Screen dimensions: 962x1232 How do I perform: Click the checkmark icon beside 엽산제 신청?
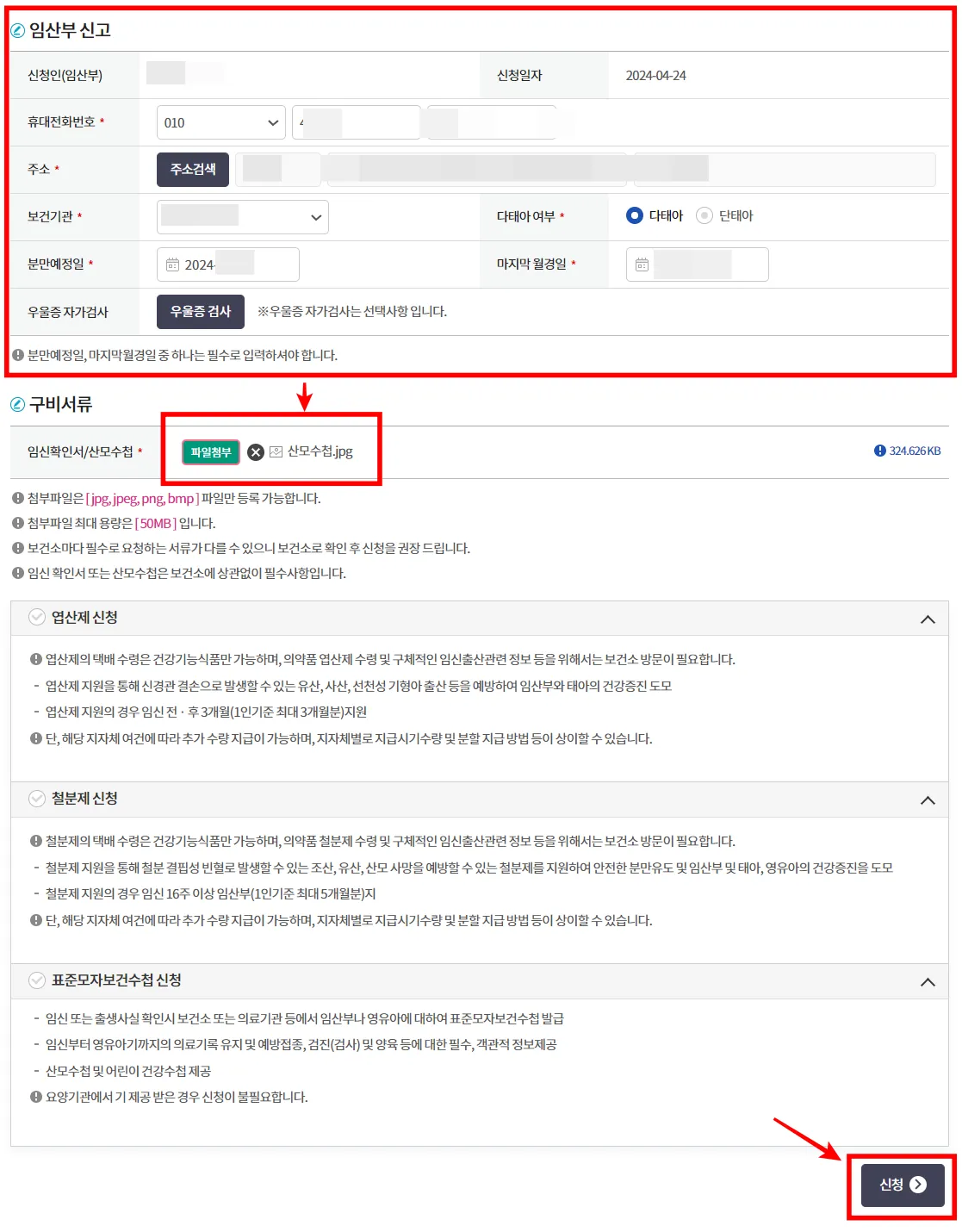[x=36, y=617]
